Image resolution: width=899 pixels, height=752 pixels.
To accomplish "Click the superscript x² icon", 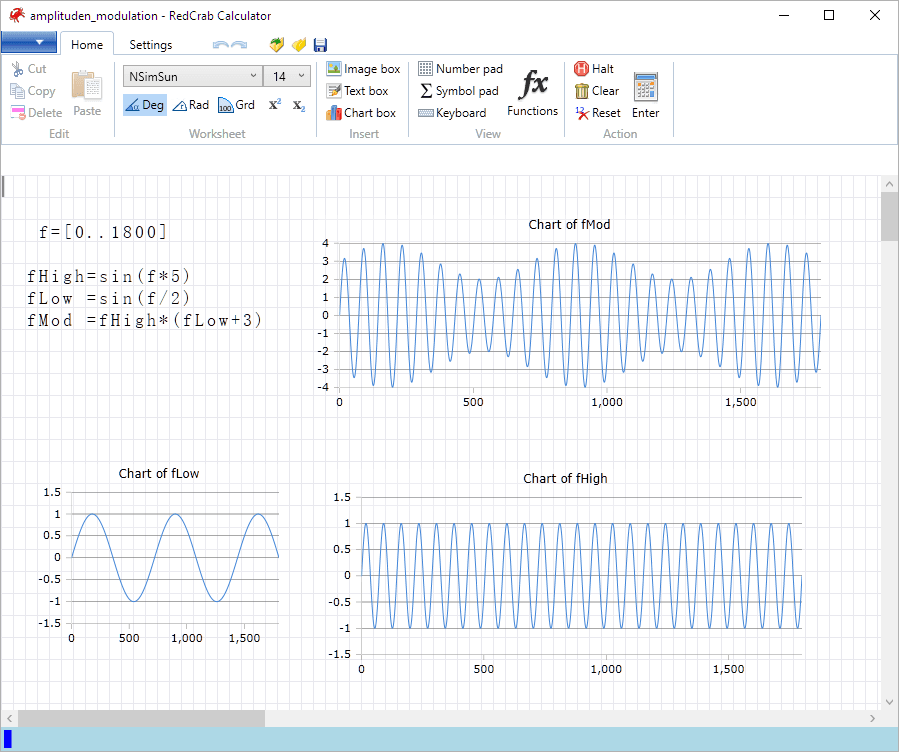I will (x=275, y=105).
